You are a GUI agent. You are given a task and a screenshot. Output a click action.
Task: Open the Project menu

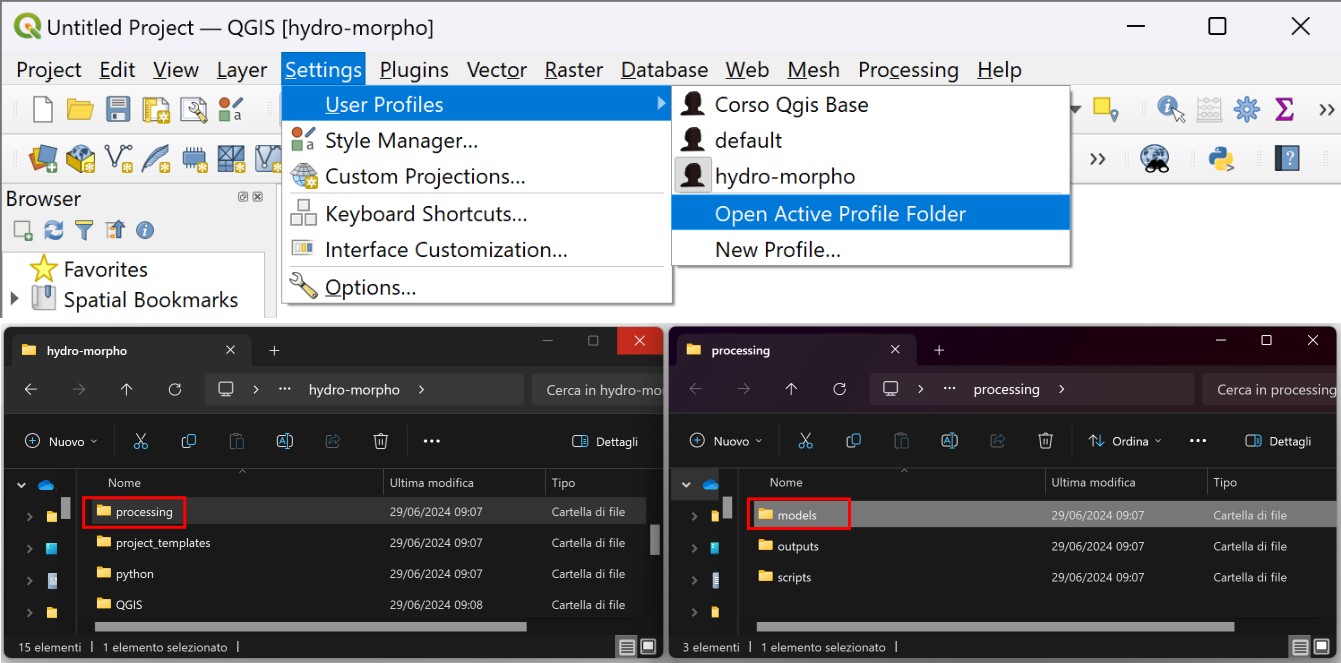pos(49,70)
